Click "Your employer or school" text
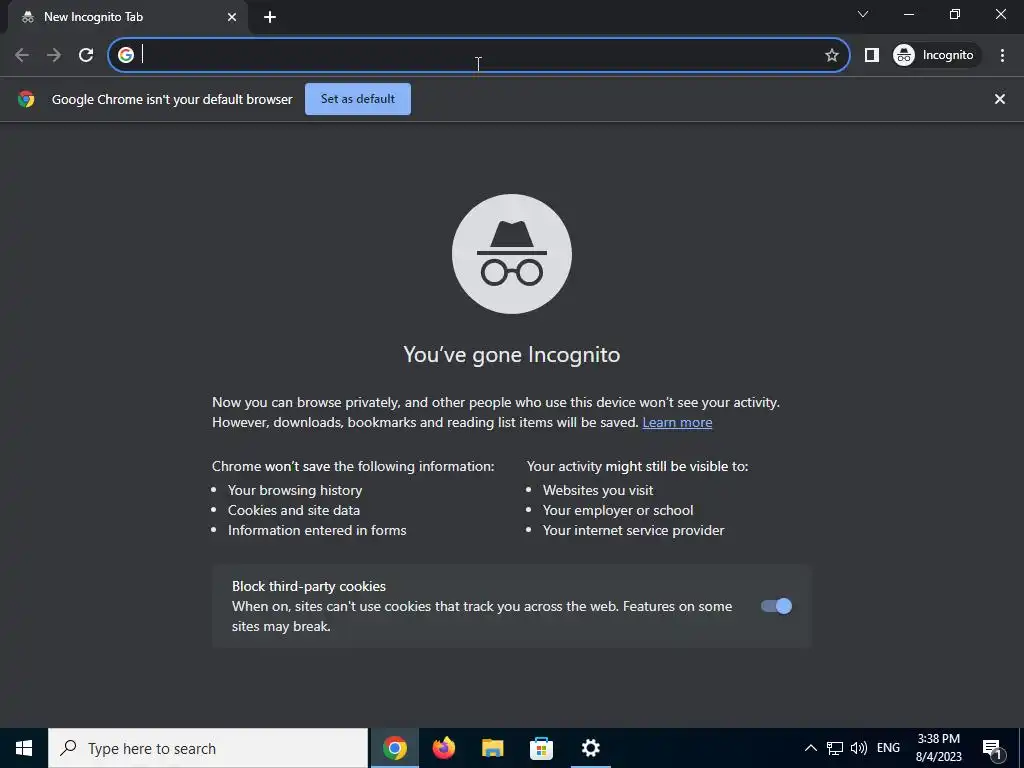 point(618,511)
